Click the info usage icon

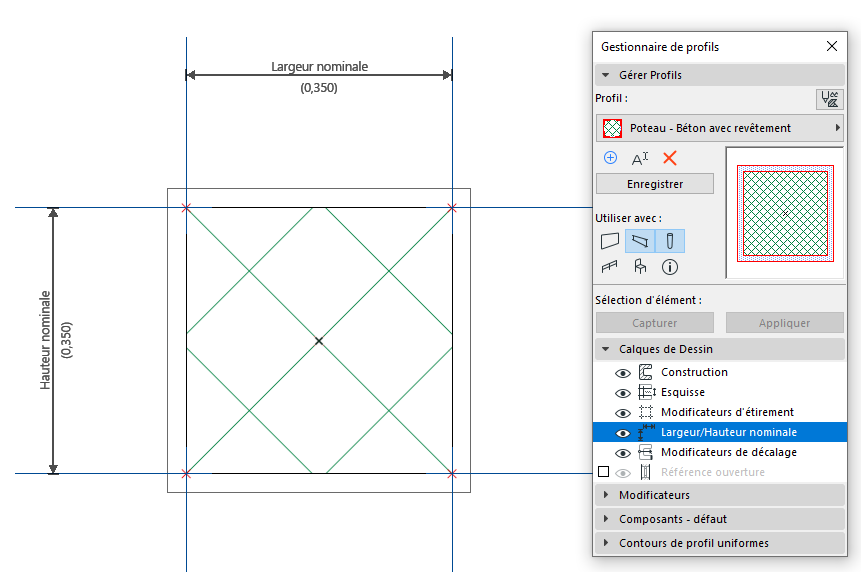pos(669,267)
